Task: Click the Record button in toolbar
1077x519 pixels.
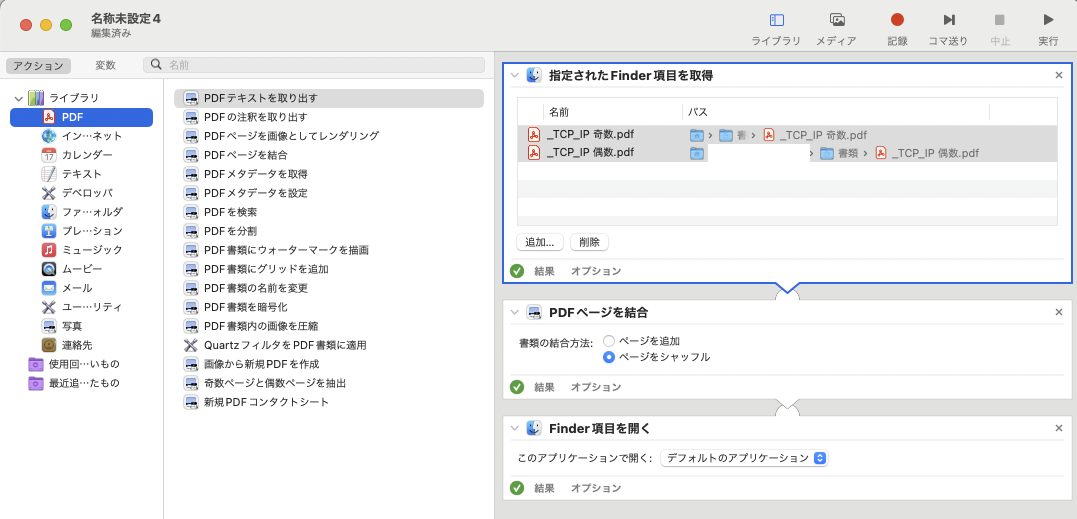Action: tap(897, 20)
